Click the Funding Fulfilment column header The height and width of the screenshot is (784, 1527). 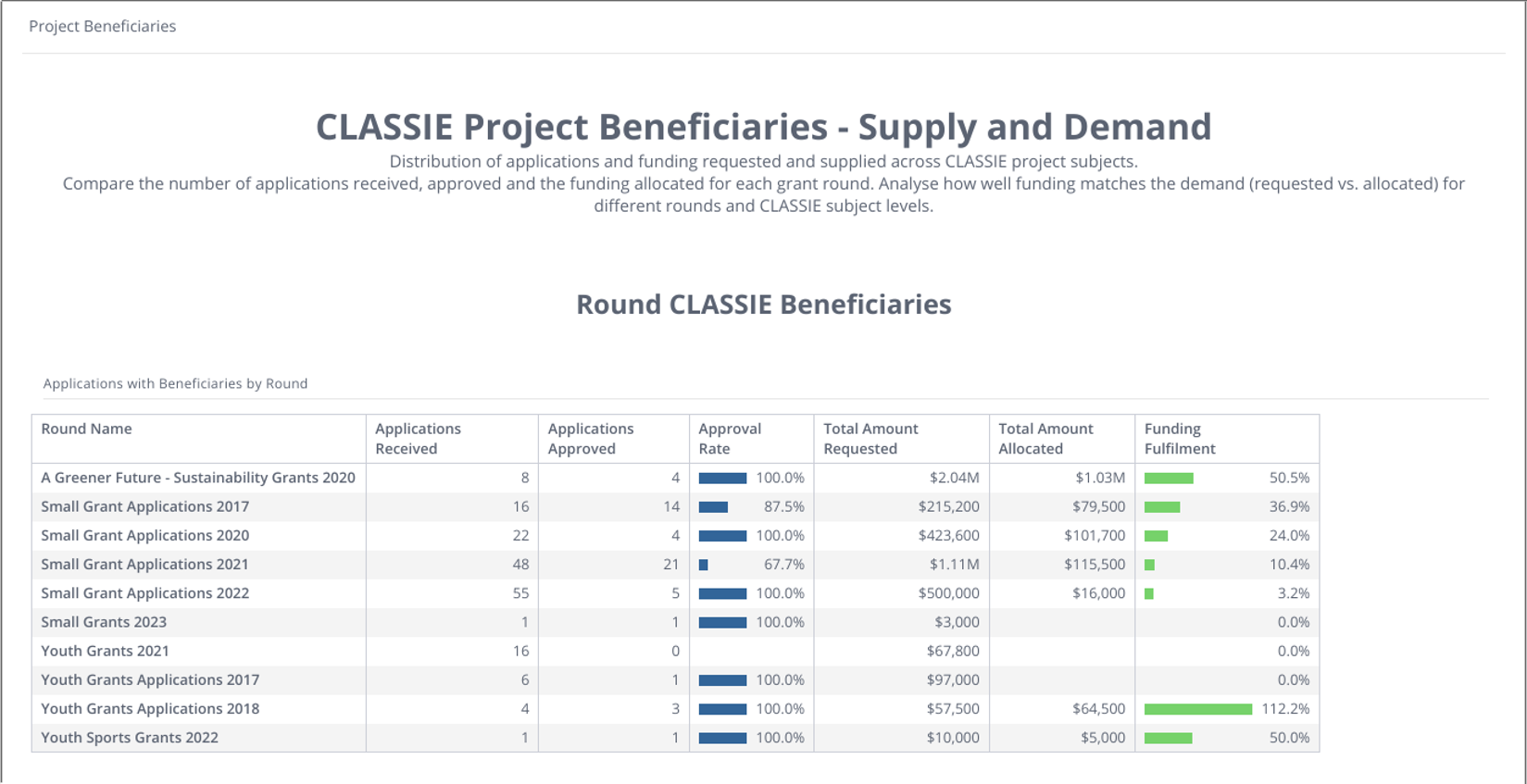[1179, 439]
